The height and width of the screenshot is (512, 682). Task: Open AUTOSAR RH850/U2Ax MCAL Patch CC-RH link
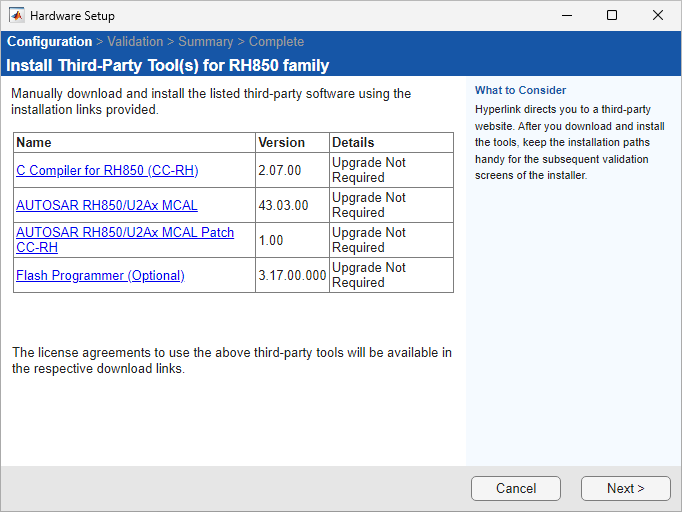click(125, 240)
